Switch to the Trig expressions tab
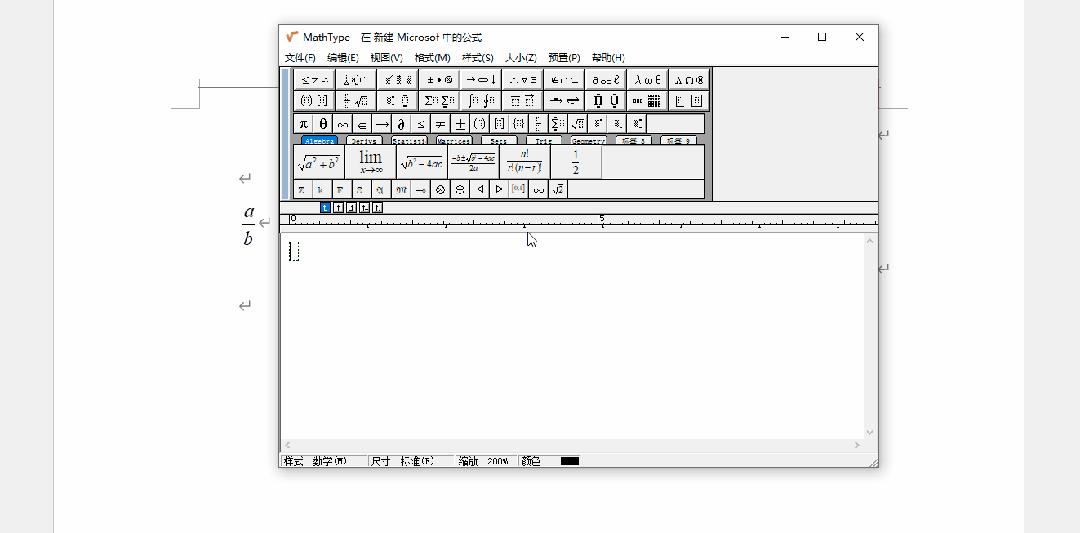The image size is (1080, 533). [x=544, y=140]
